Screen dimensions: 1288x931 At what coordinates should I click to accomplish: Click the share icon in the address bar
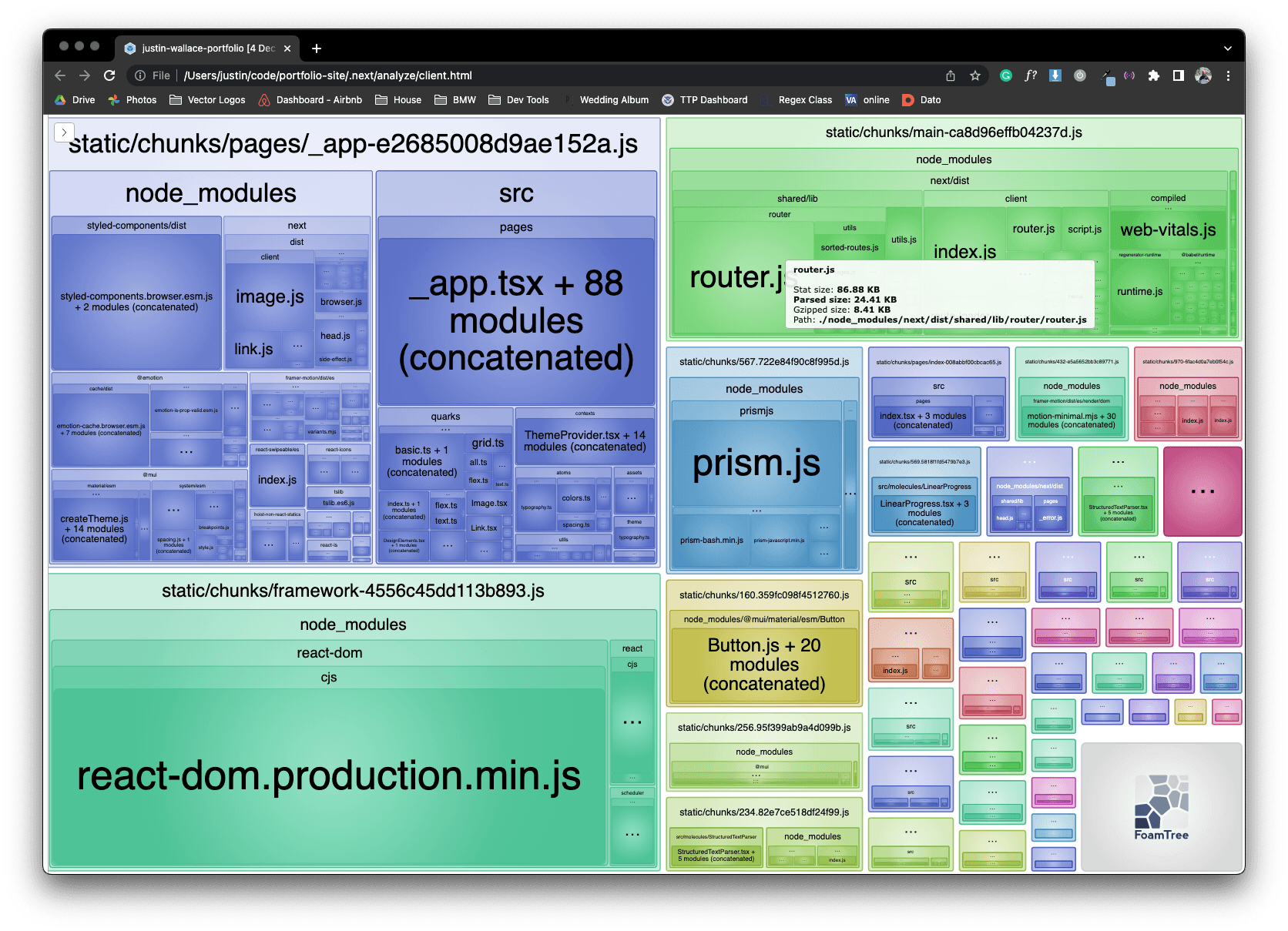(950, 75)
